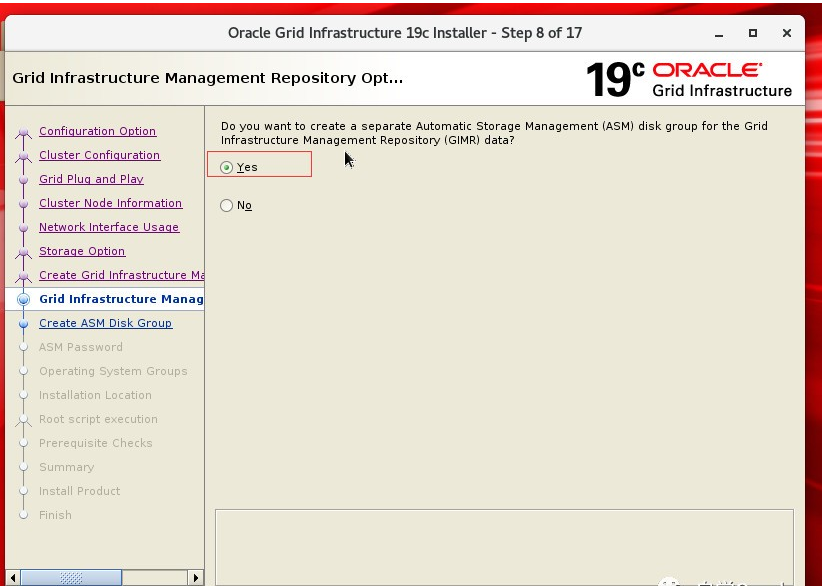Click the sidebar horizontal scrollbar thumb

(x=71, y=578)
